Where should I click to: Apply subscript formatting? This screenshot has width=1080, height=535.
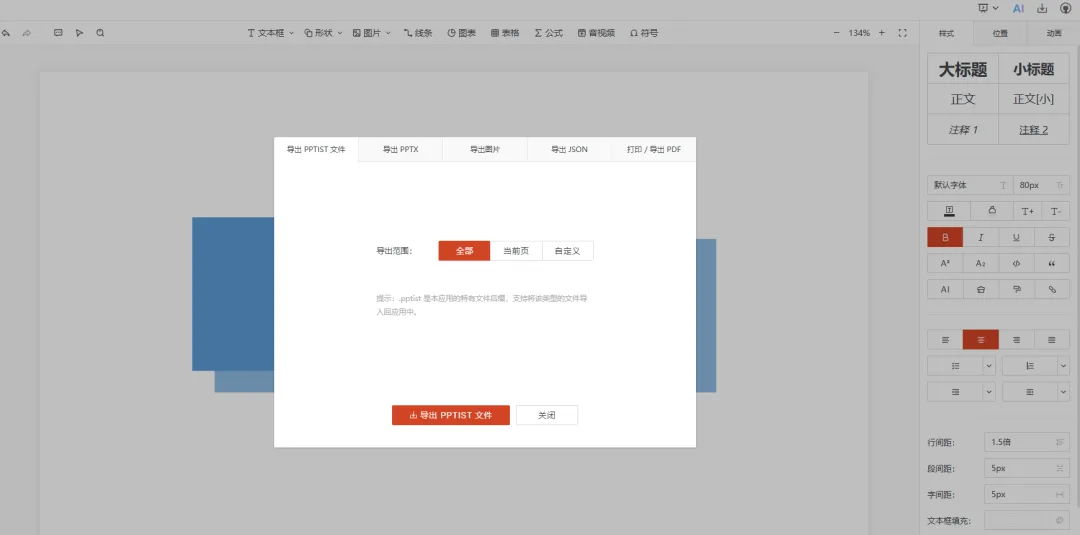click(x=980, y=263)
